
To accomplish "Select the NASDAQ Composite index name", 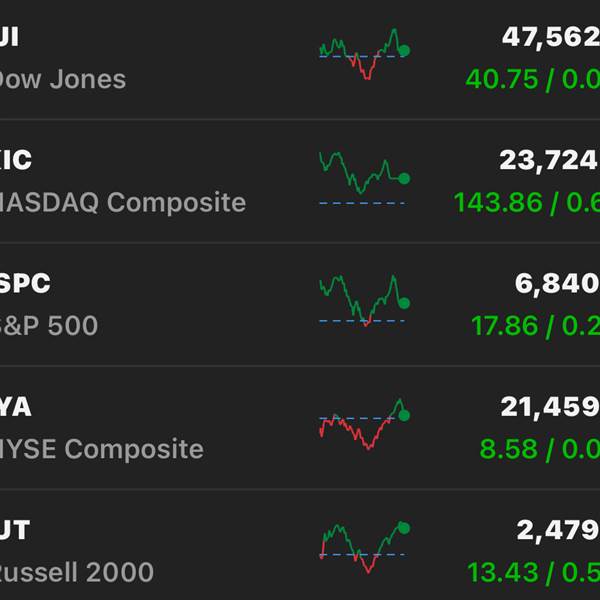I will [x=122, y=202].
